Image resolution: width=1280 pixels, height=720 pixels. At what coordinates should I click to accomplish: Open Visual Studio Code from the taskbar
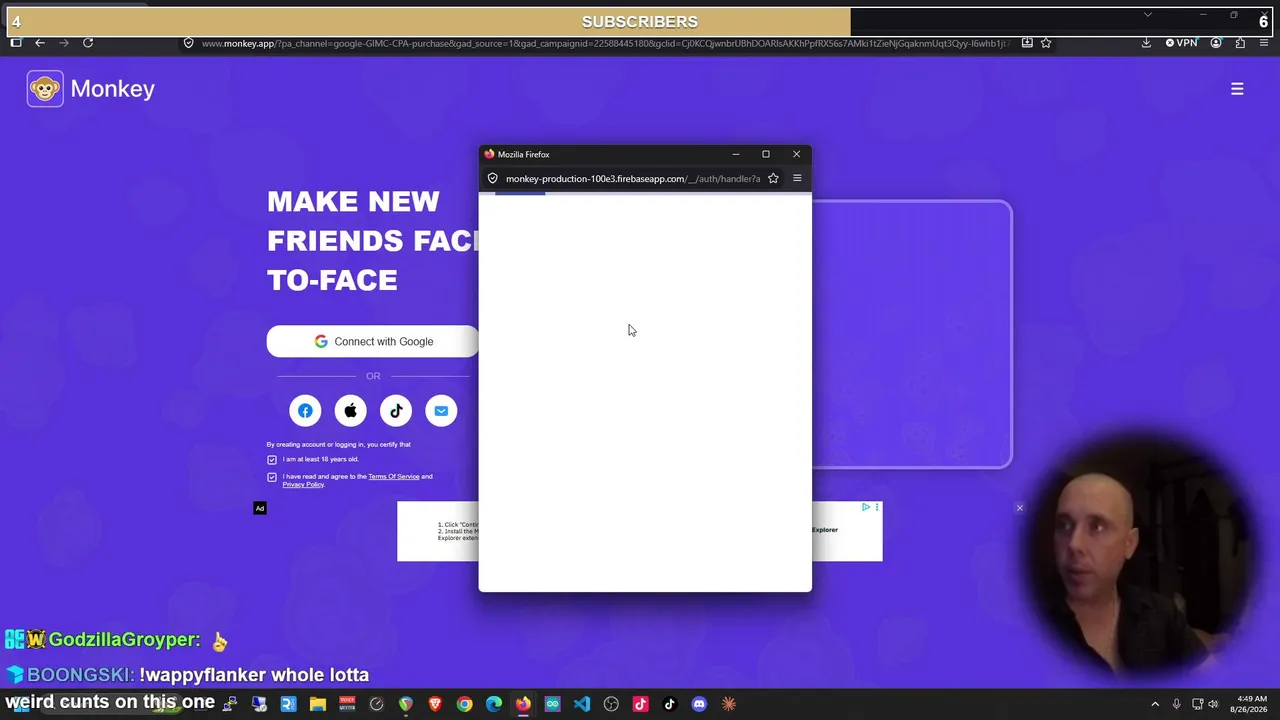click(x=582, y=704)
